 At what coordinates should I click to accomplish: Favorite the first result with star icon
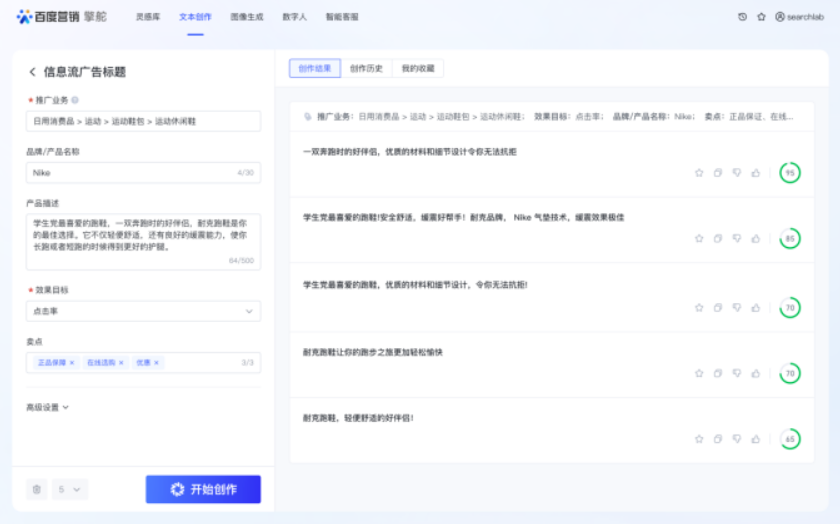[x=699, y=173]
